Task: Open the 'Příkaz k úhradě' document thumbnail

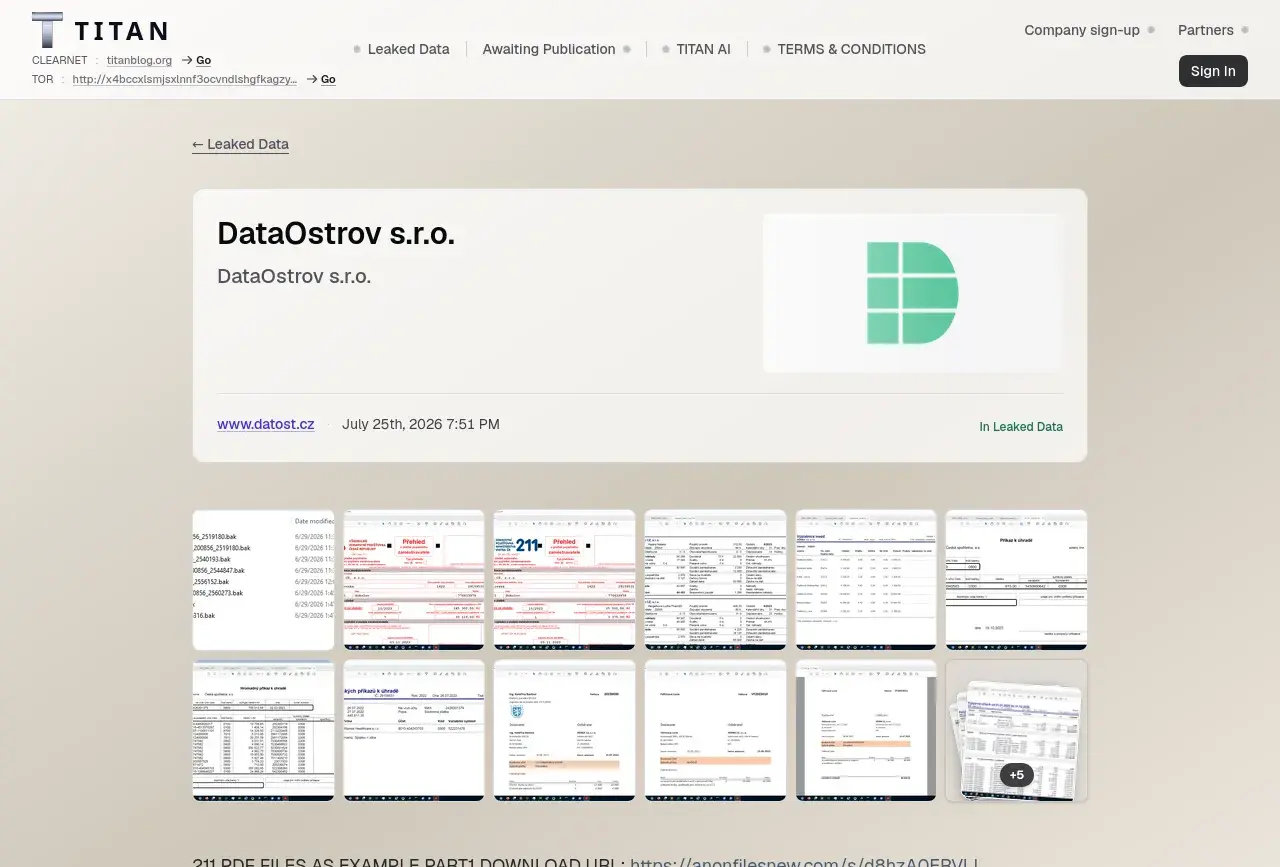Action: coord(1016,580)
